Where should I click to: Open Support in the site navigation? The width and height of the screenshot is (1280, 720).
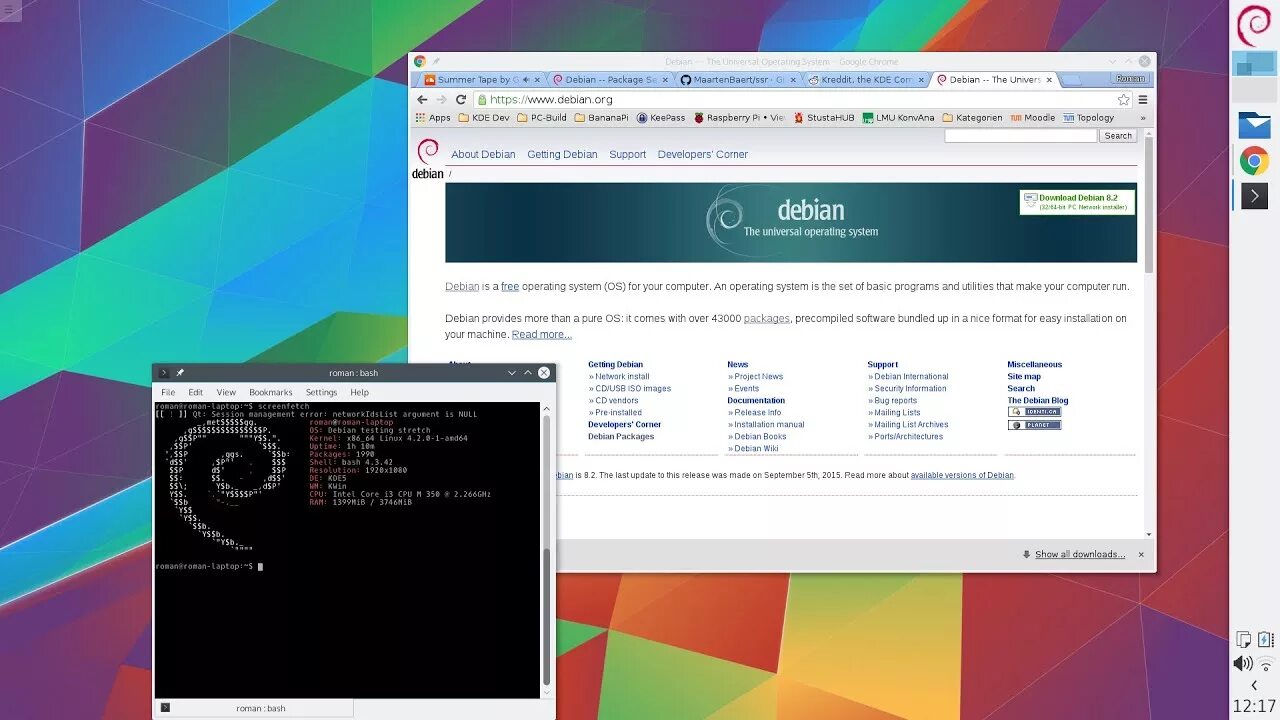click(x=627, y=154)
